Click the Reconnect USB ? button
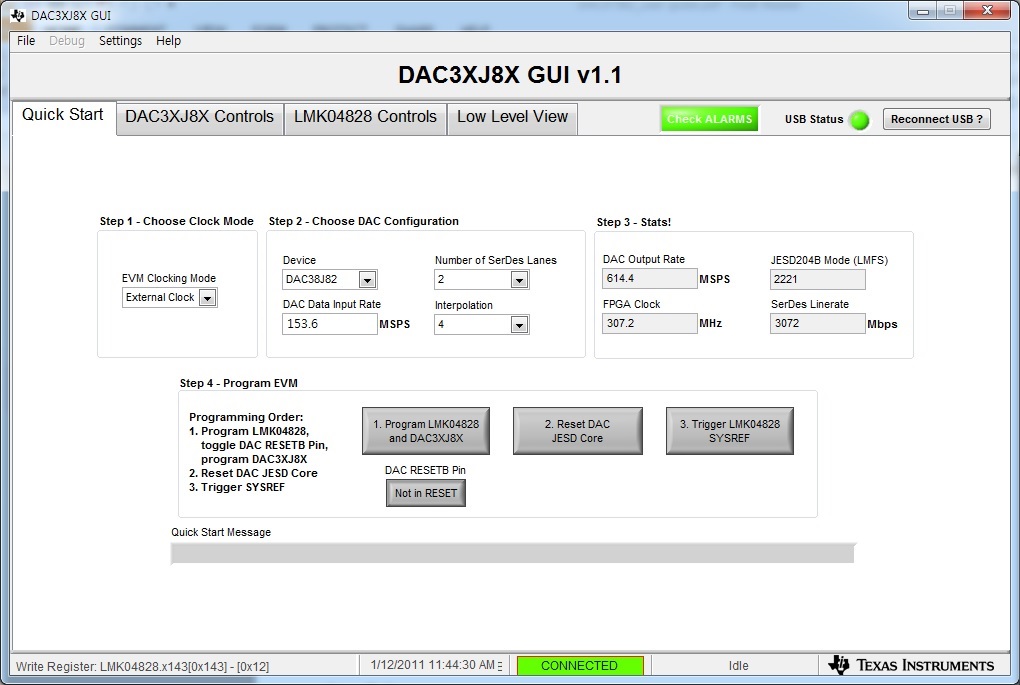This screenshot has width=1020, height=685. (937, 119)
